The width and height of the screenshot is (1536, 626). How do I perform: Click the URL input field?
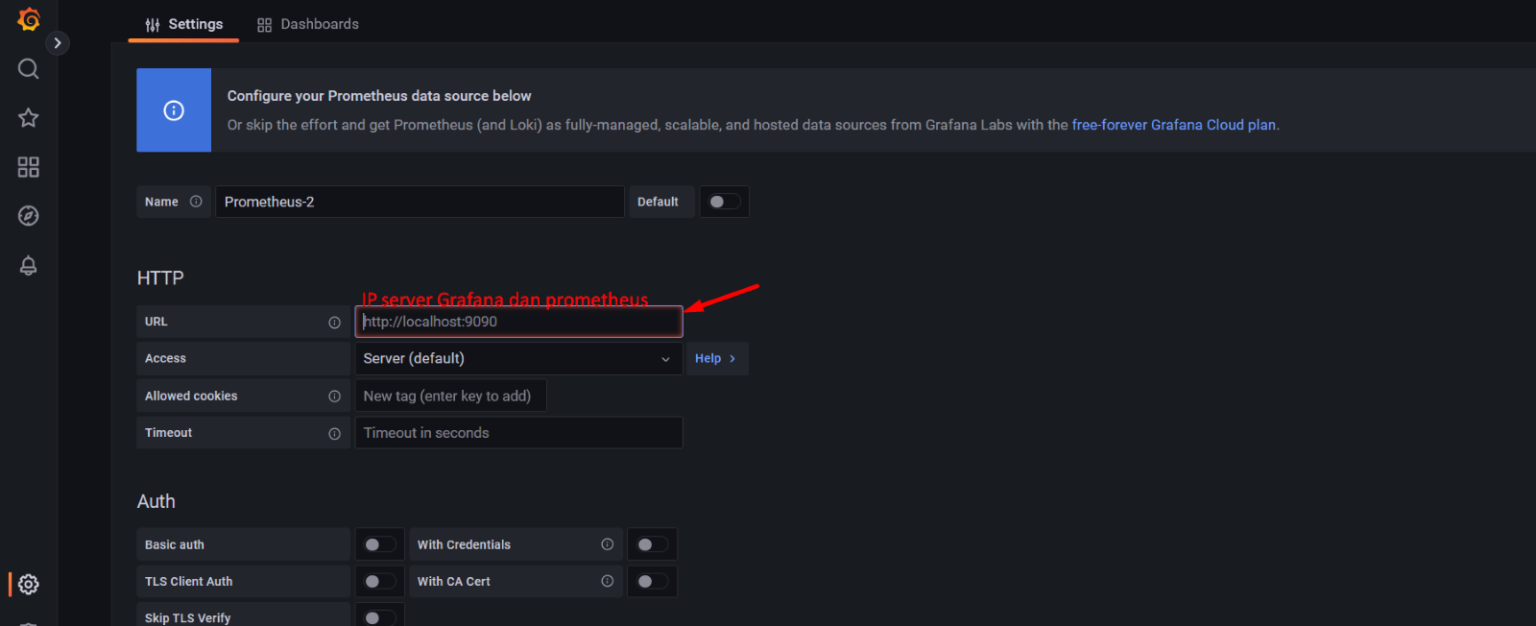tap(518, 322)
